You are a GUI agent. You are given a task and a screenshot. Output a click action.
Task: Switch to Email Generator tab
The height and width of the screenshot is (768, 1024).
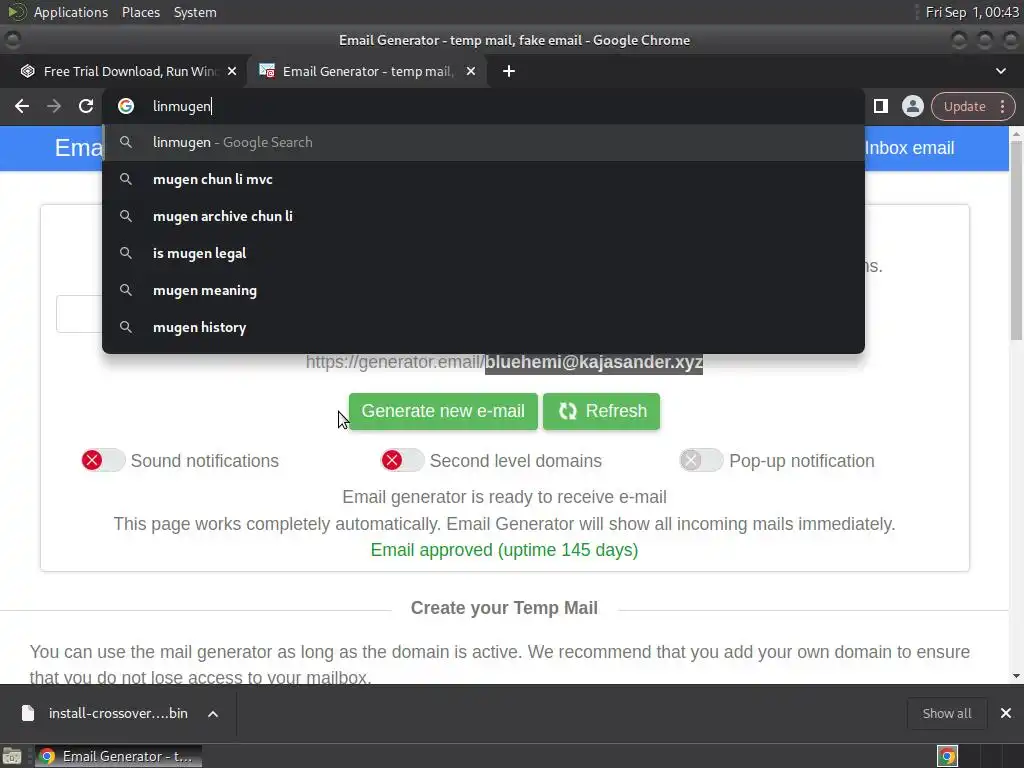367,71
